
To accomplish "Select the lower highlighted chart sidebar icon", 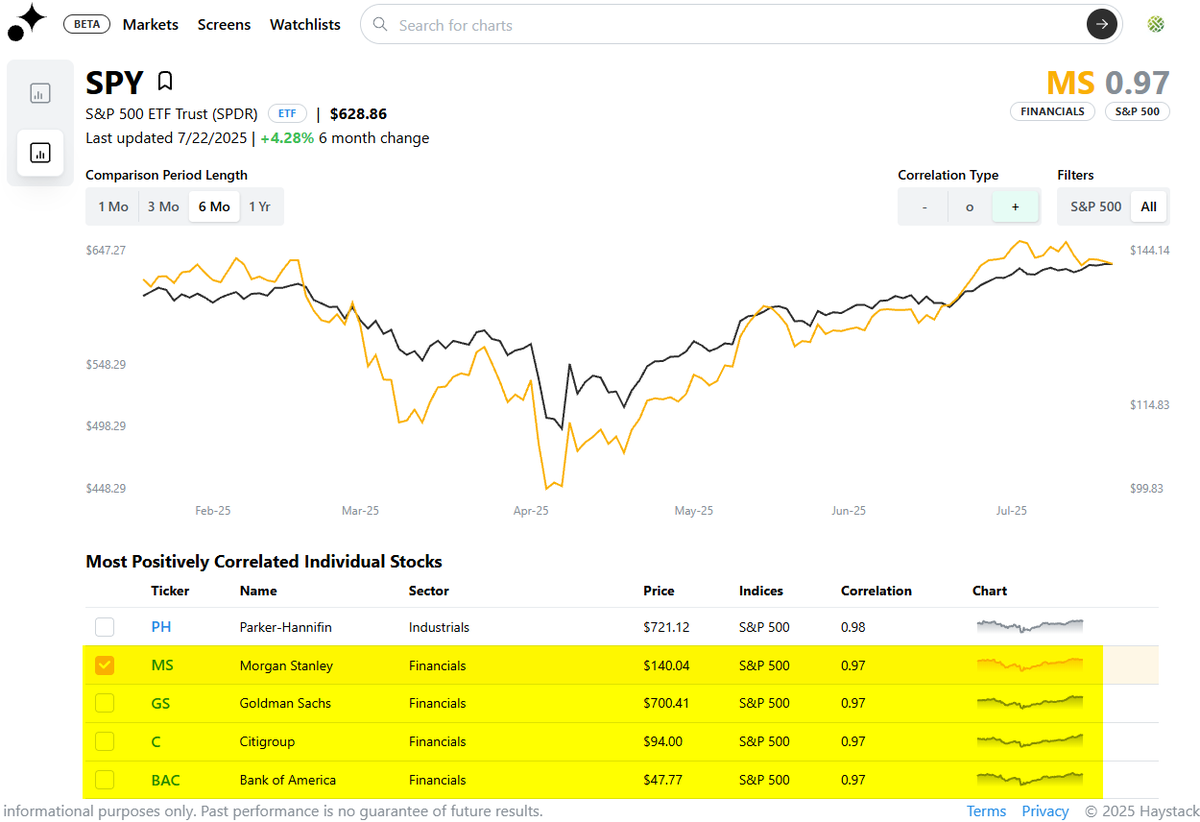I will [x=40, y=153].
